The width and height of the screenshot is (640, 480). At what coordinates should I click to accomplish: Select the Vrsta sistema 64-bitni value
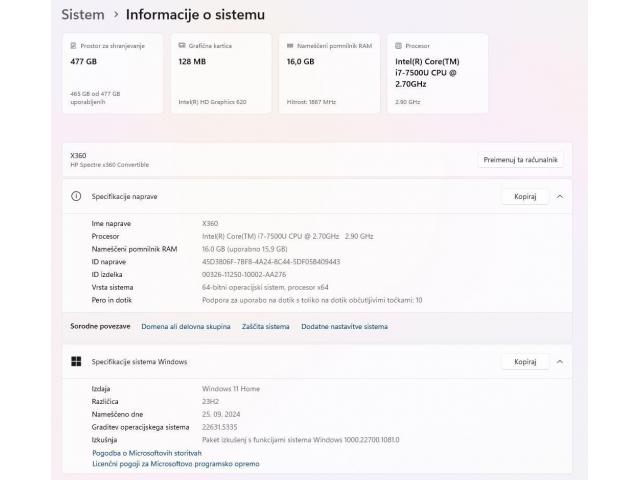tap(265, 287)
